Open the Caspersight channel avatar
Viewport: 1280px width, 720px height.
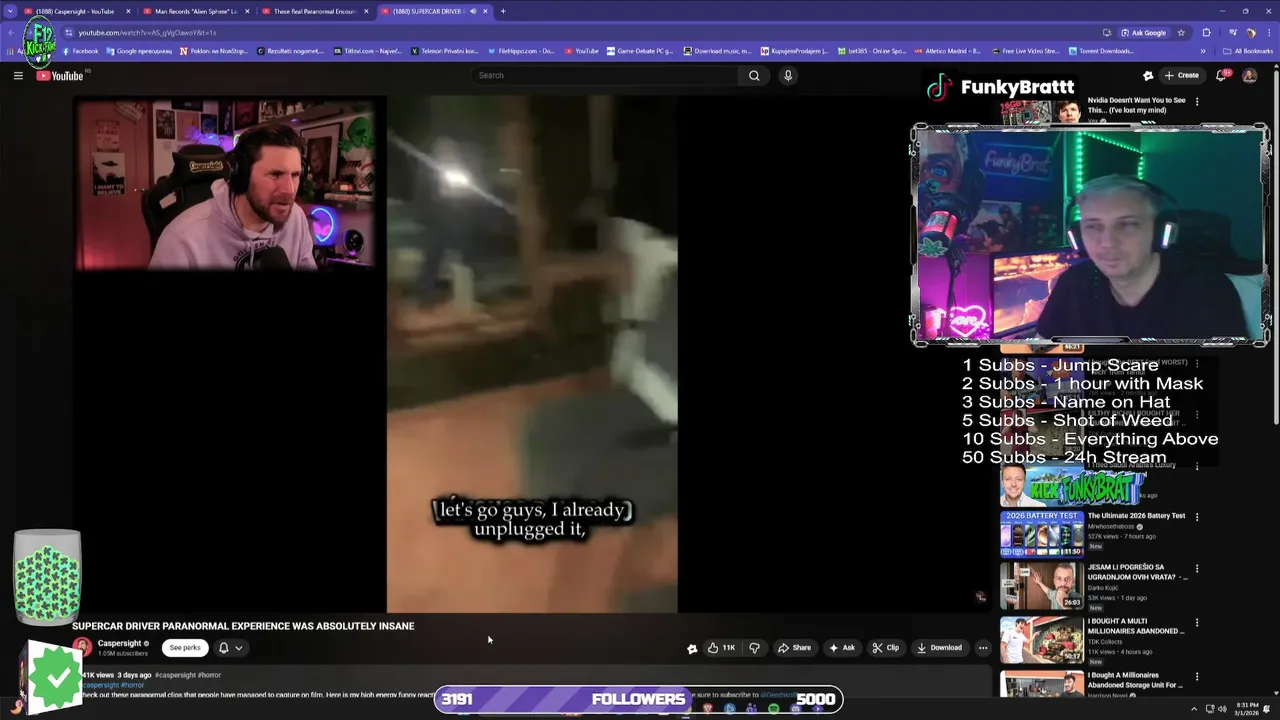tap(82, 648)
